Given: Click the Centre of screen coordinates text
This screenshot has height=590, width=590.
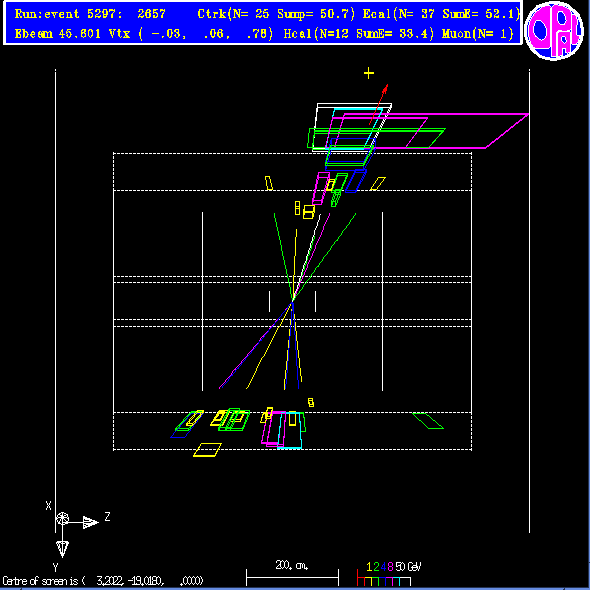Looking at the screenshot, I should tap(102, 581).
